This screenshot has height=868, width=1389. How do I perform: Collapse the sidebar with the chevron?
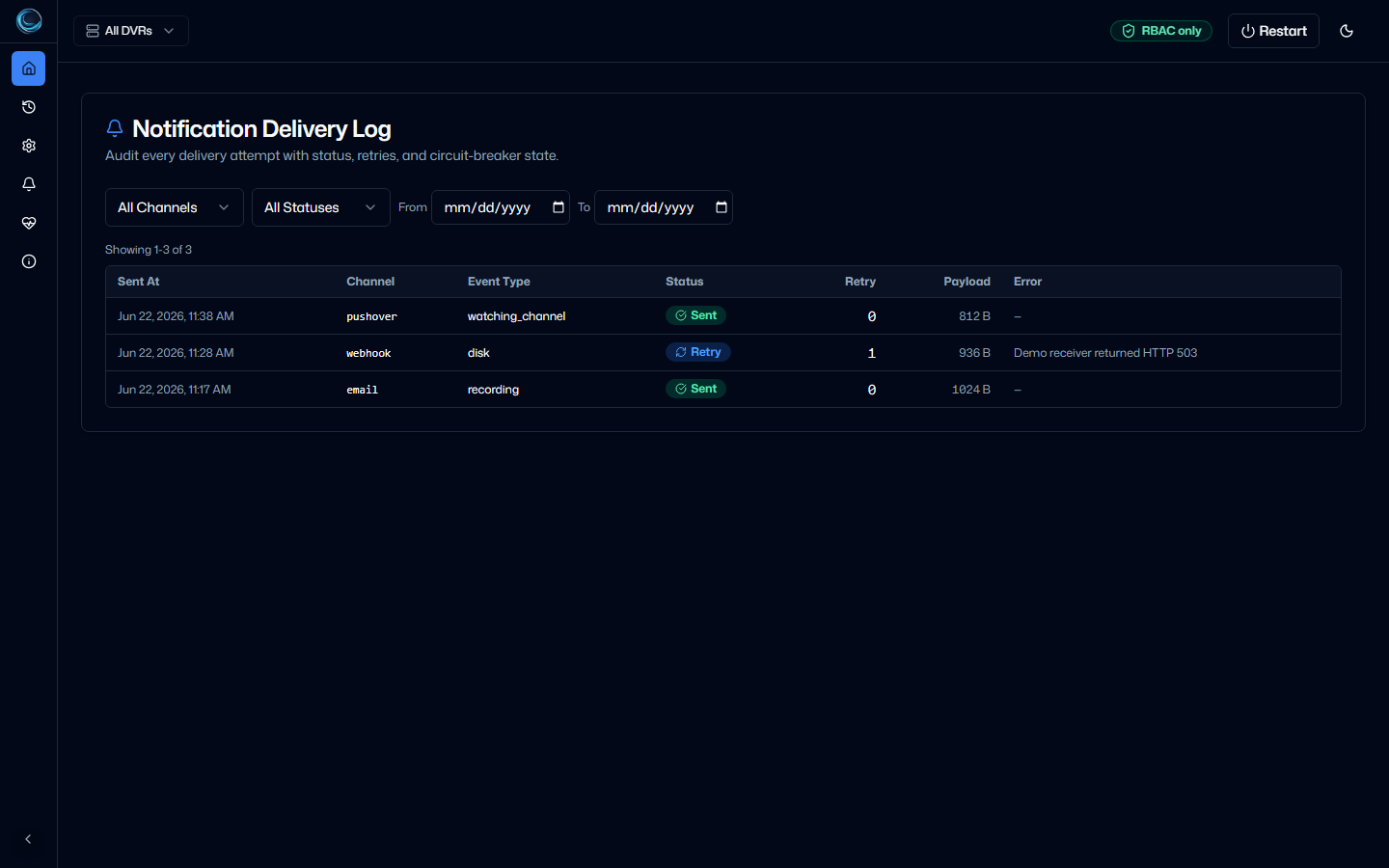(x=28, y=839)
